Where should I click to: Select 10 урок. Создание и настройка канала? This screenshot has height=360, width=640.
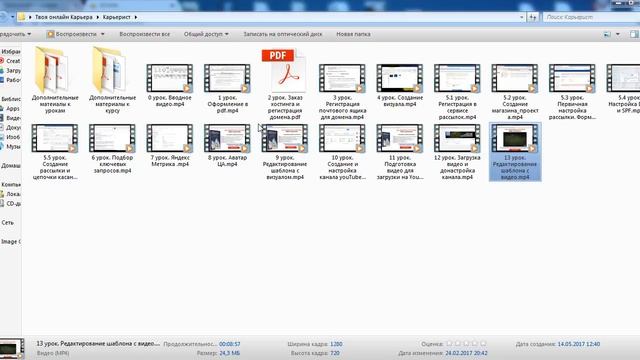tap(342, 152)
